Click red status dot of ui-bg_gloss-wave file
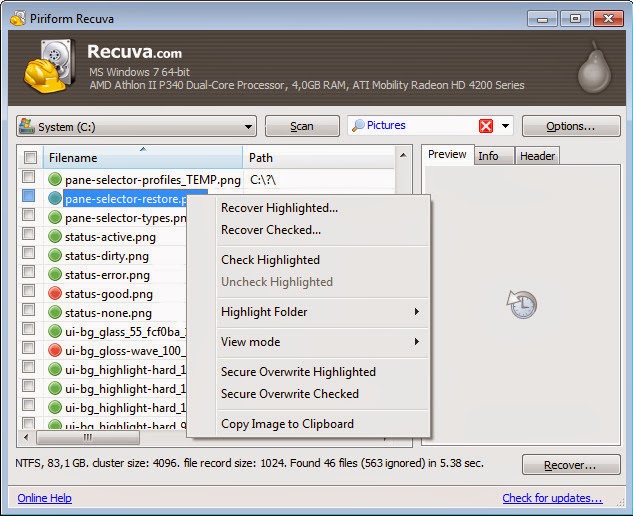633x516 pixels. tap(55, 350)
